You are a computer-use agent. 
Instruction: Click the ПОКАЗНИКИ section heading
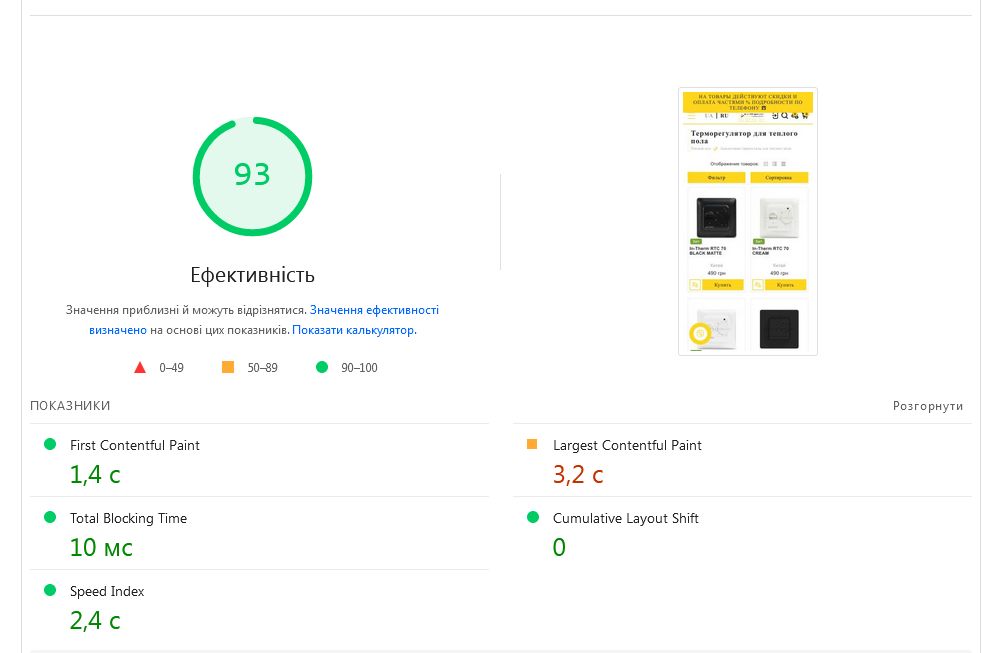pyautogui.click(x=70, y=406)
